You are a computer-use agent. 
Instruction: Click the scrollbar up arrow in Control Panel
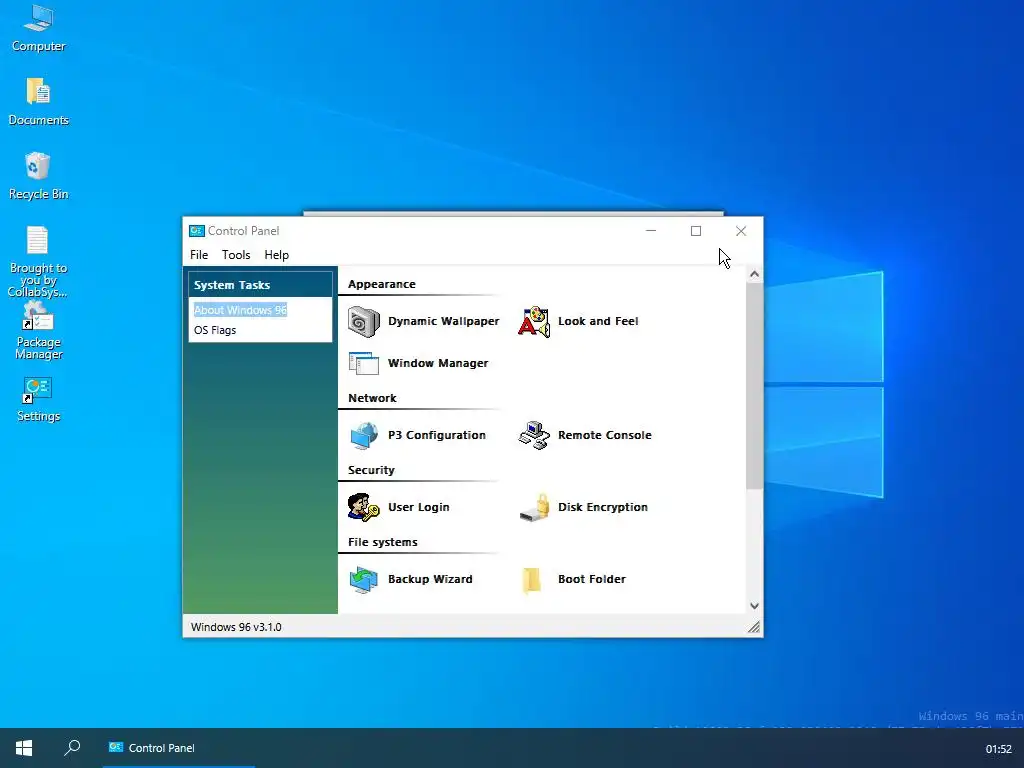pos(754,274)
